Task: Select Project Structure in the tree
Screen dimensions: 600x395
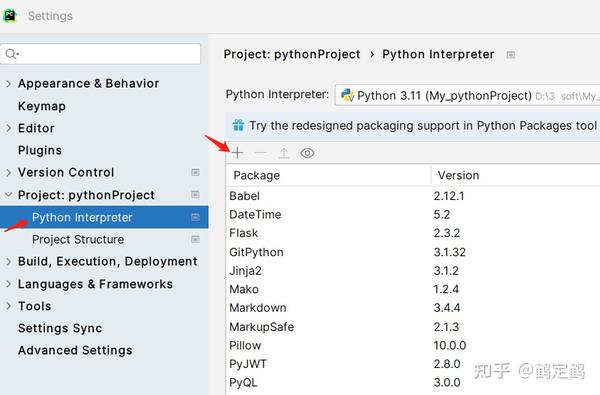Action: pyautogui.click(x=78, y=240)
